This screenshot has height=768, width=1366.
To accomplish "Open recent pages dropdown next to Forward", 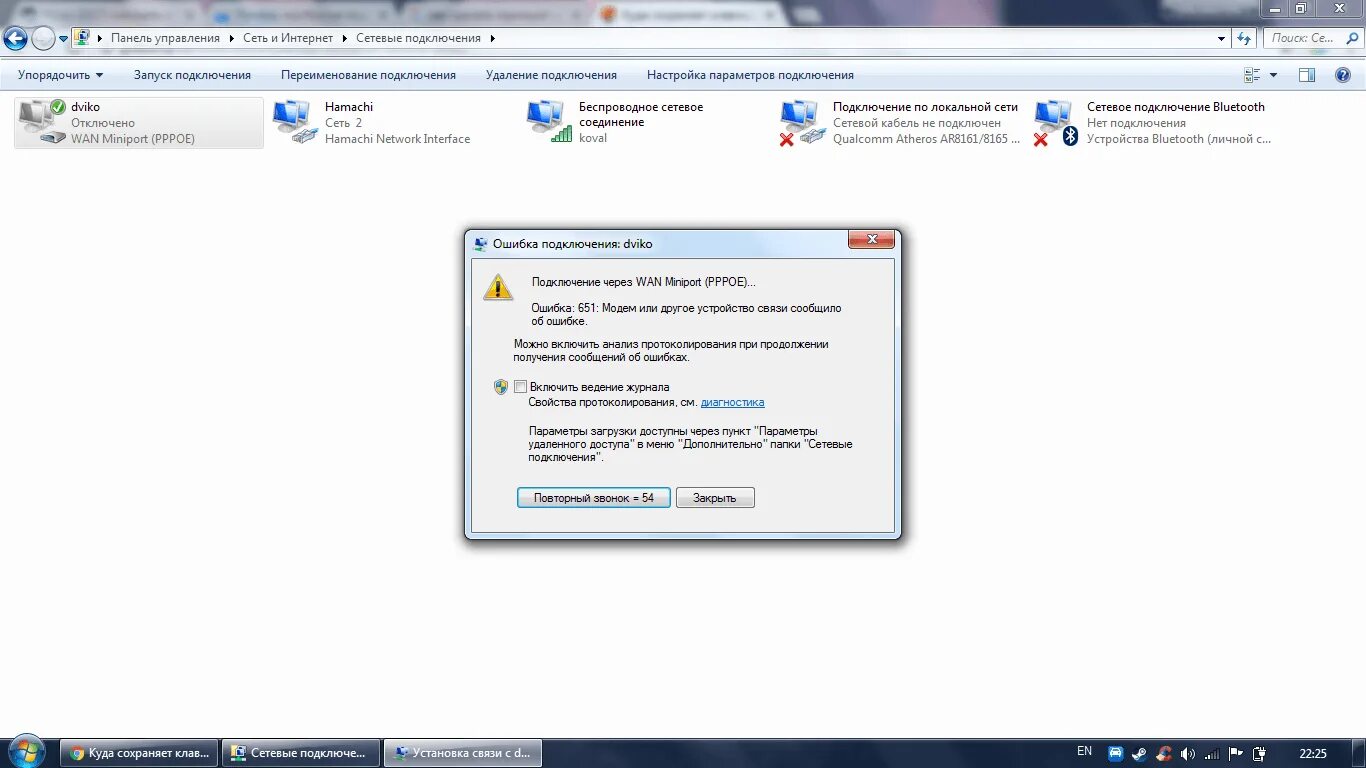I will click(x=64, y=39).
